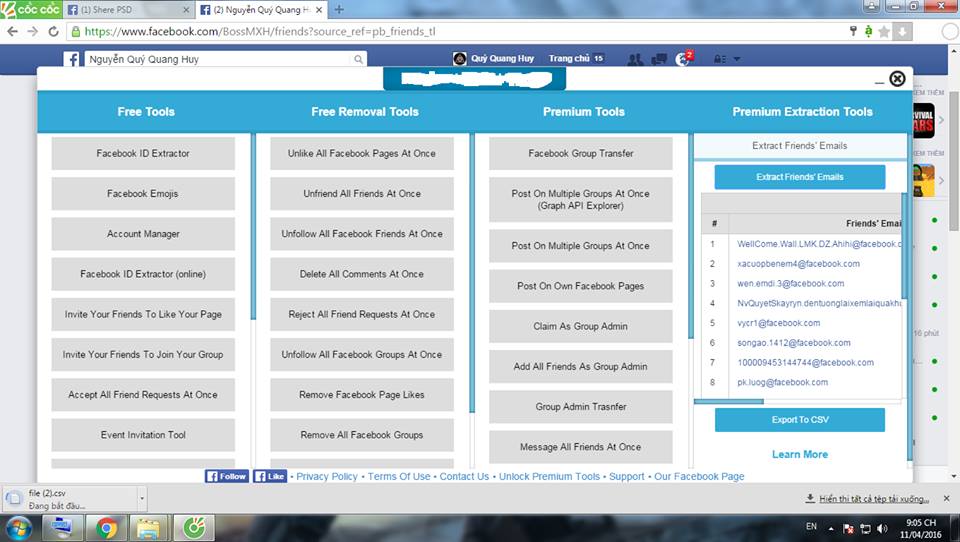Reload the page with refresh icon

(53, 31)
